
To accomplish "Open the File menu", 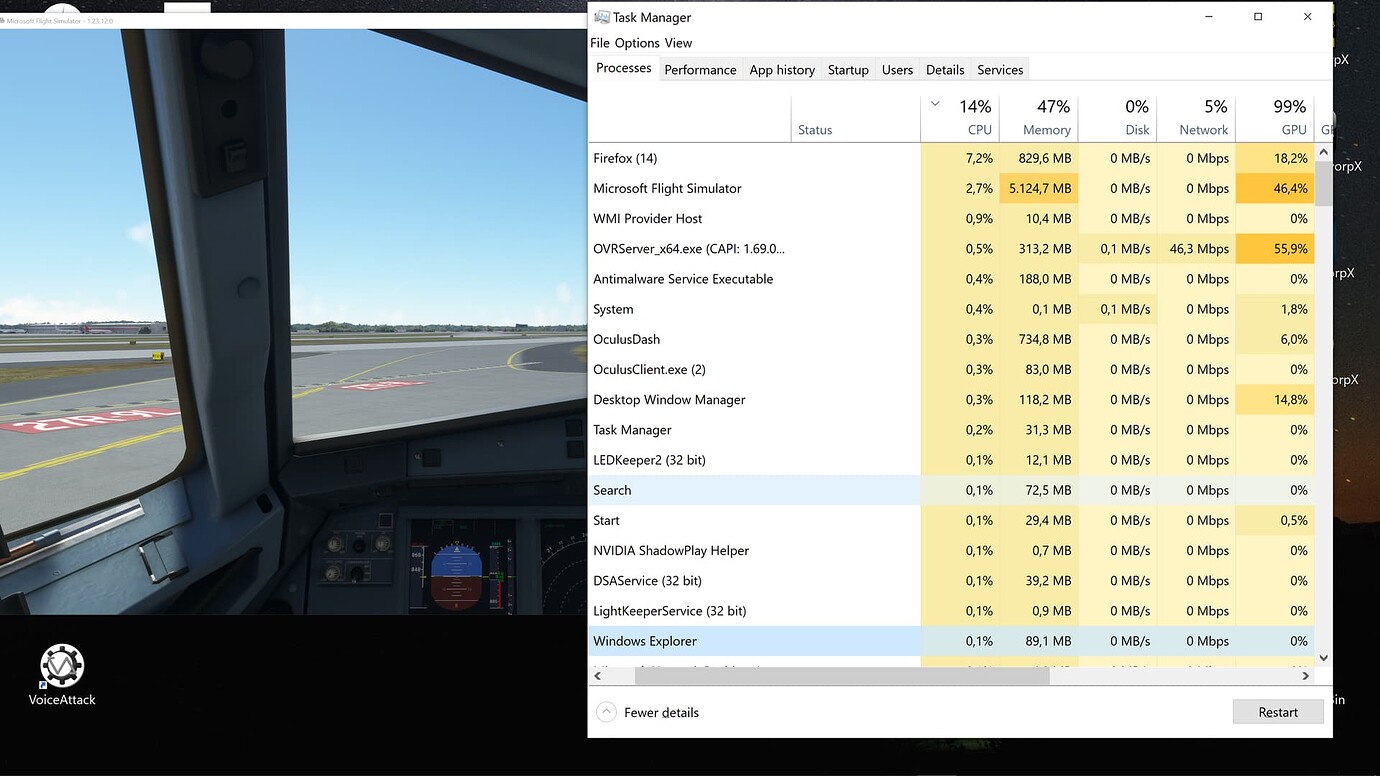I will (599, 43).
